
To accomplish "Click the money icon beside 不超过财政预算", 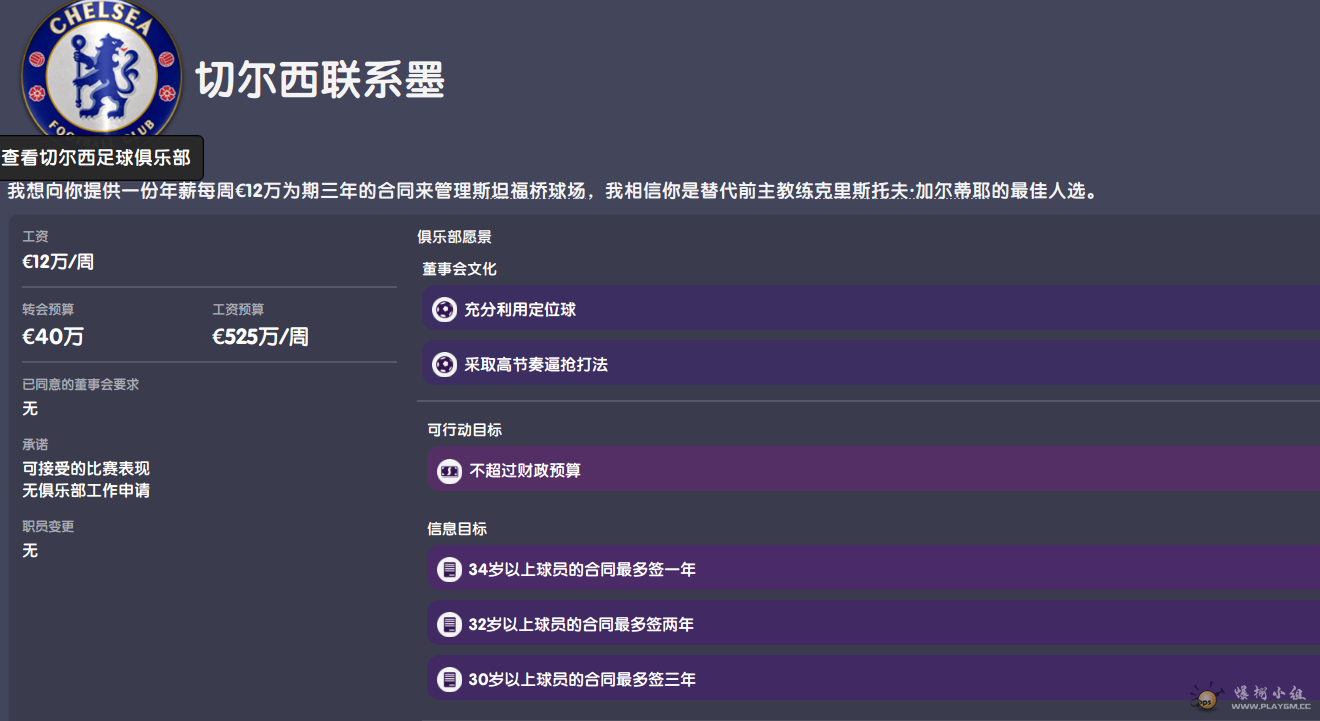I will click(x=450, y=470).
